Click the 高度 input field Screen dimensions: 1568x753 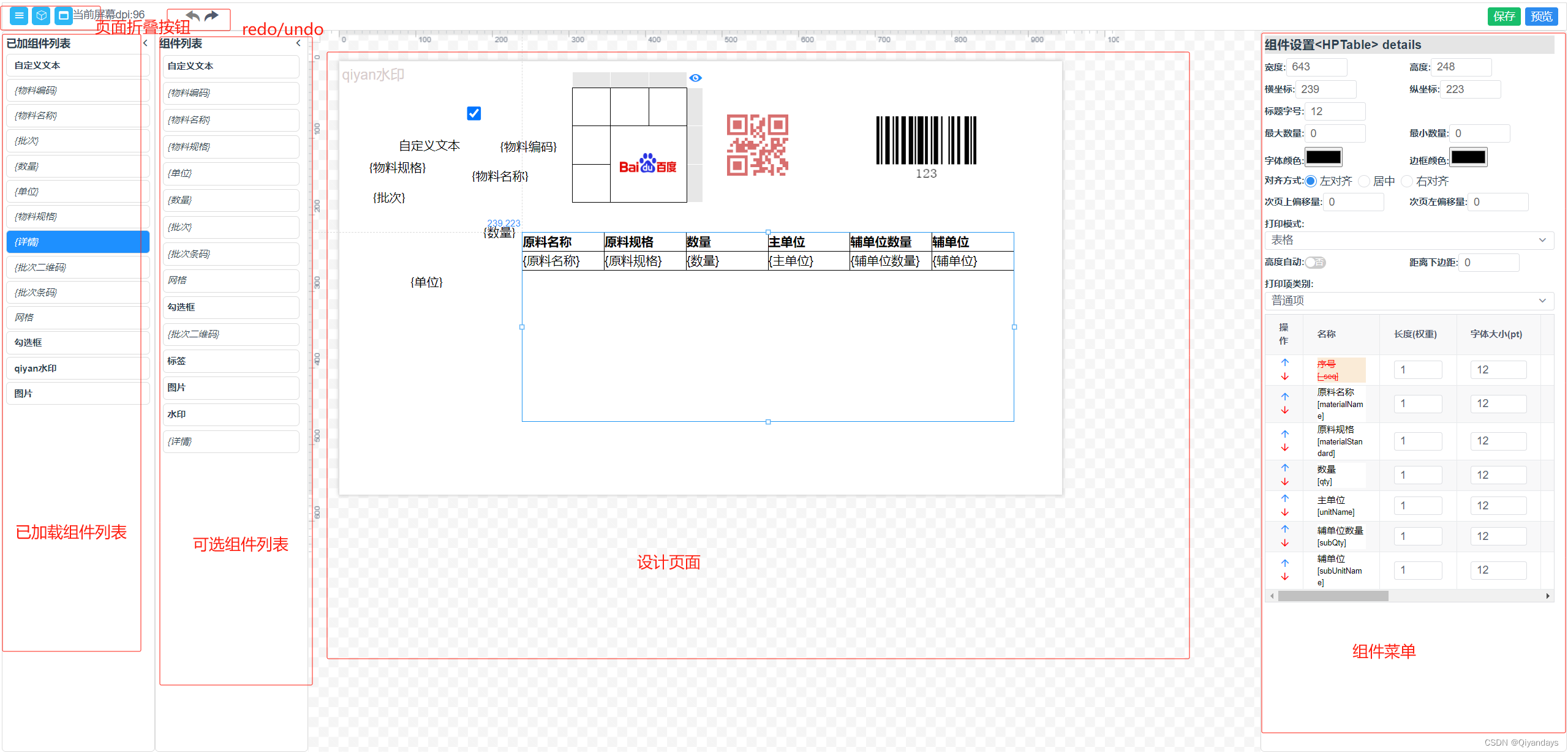(x=1461, y=67)
